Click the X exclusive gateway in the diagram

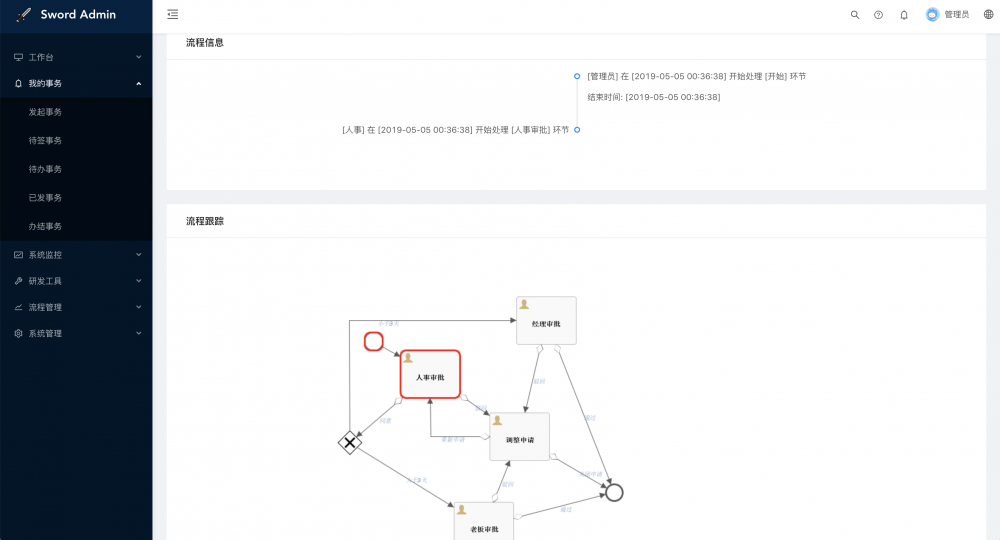350,442
